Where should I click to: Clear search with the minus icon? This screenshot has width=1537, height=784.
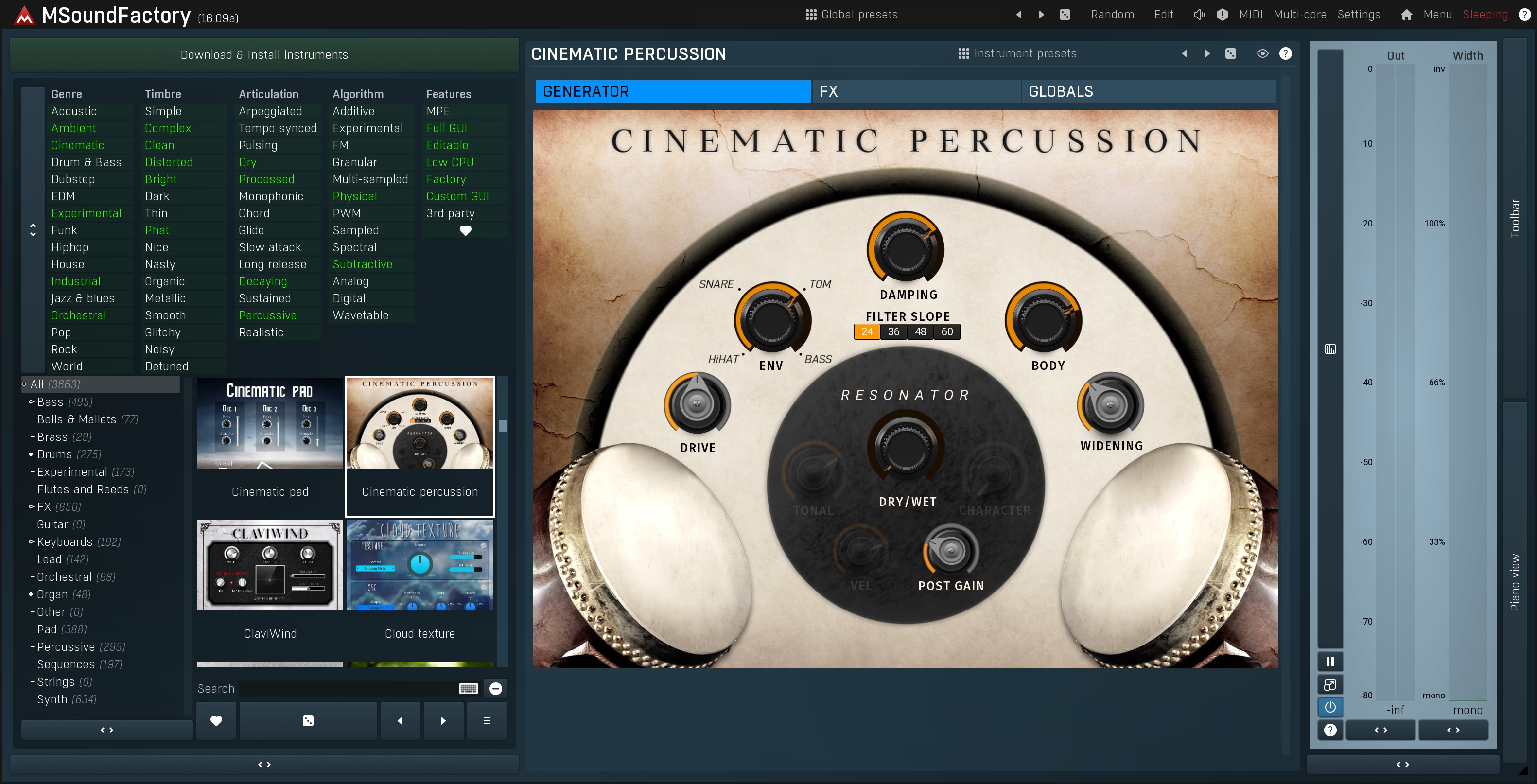pyautogui.click(x=495, y=689)
